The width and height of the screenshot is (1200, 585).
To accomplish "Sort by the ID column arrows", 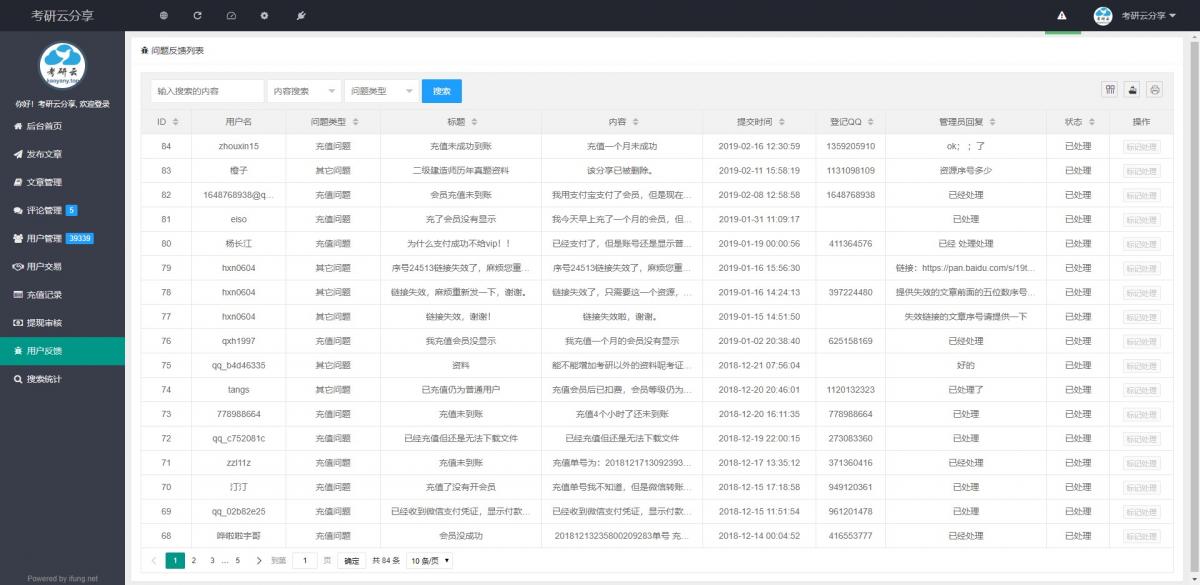I will tap(175, 122).
